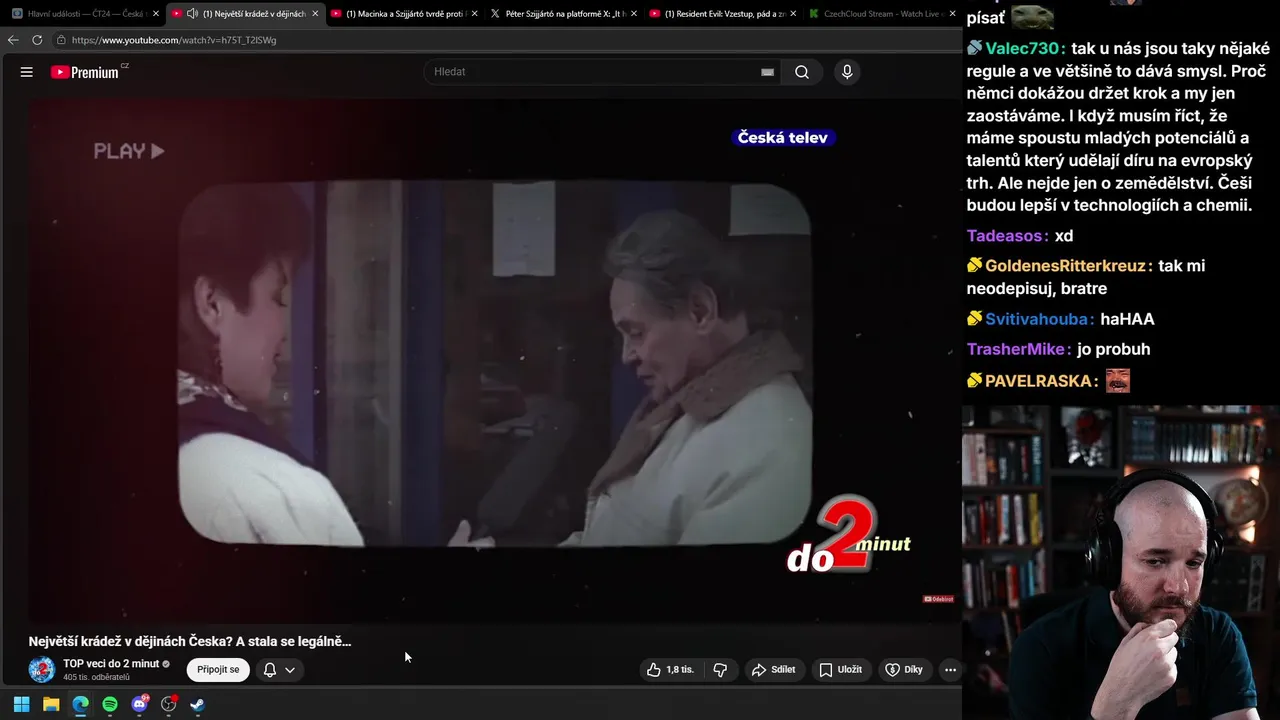Open File Explorer from the taskbar
Viewport: 1280px width, 720px height.
click(x=51, y=704)
